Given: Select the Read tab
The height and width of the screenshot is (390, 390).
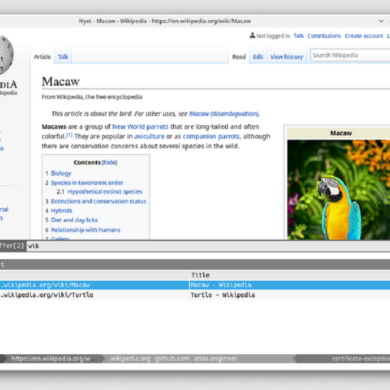Looking at the screenshot, I should coord(239,57).
